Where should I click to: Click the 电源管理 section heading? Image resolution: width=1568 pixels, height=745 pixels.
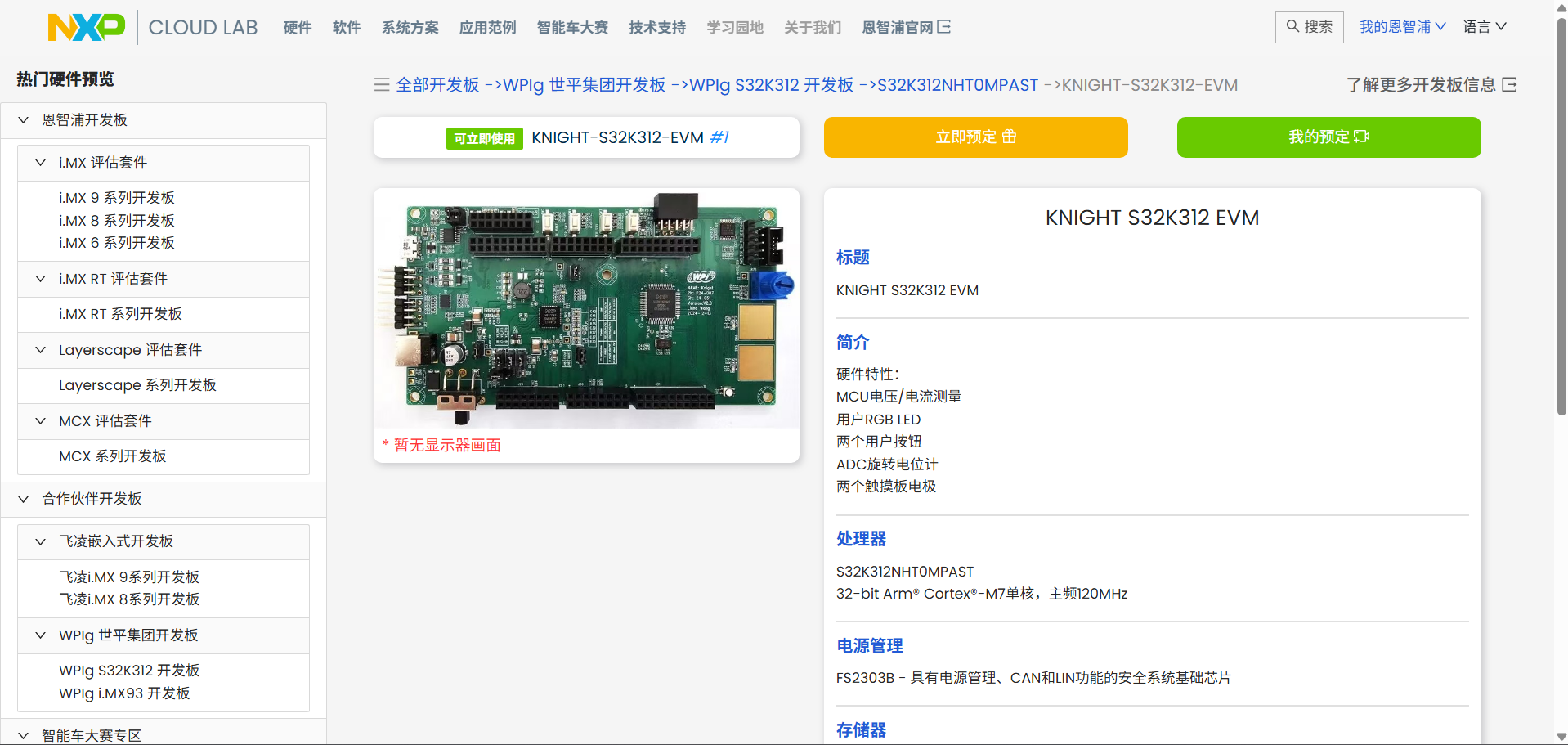870,646
